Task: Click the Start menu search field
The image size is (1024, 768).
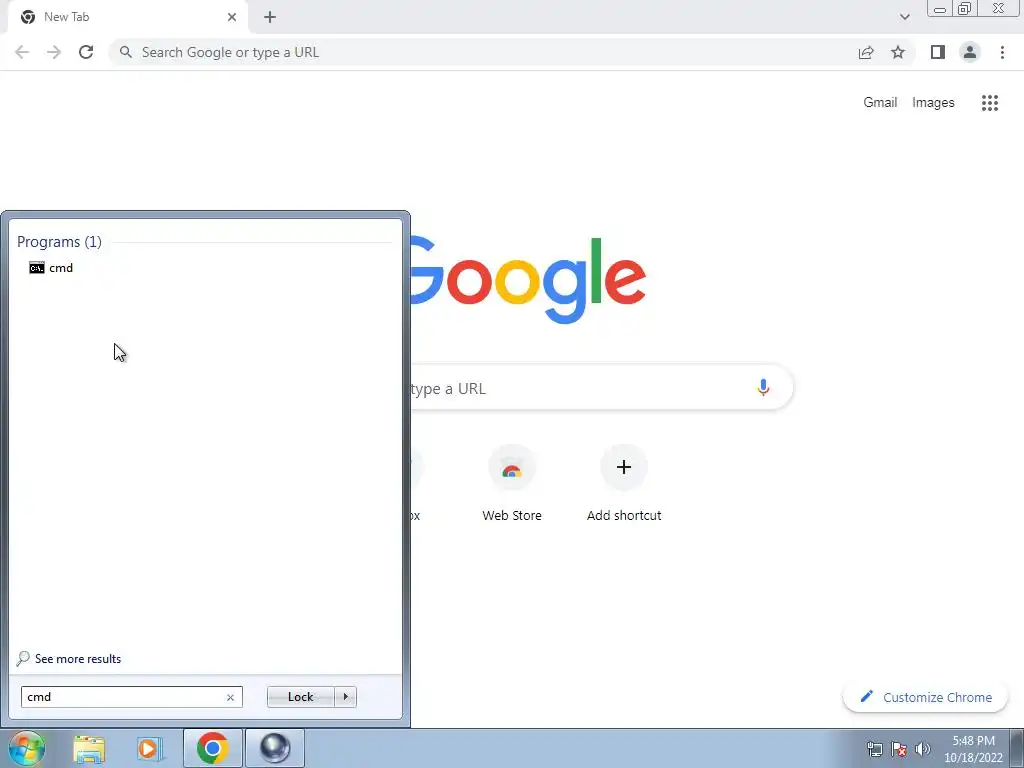Action: coord(131,697)
